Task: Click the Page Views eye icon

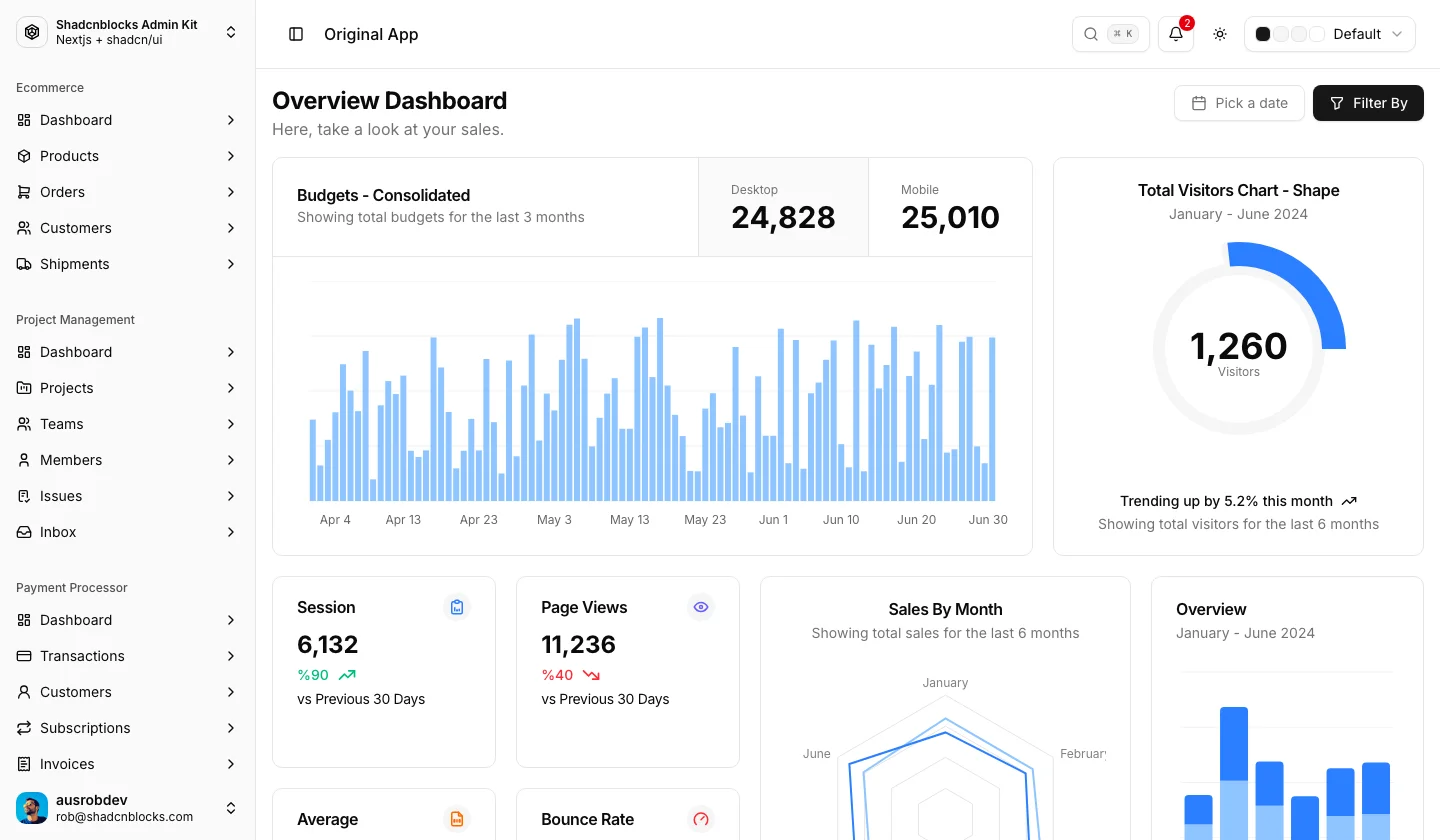Action: coord(701,607)
